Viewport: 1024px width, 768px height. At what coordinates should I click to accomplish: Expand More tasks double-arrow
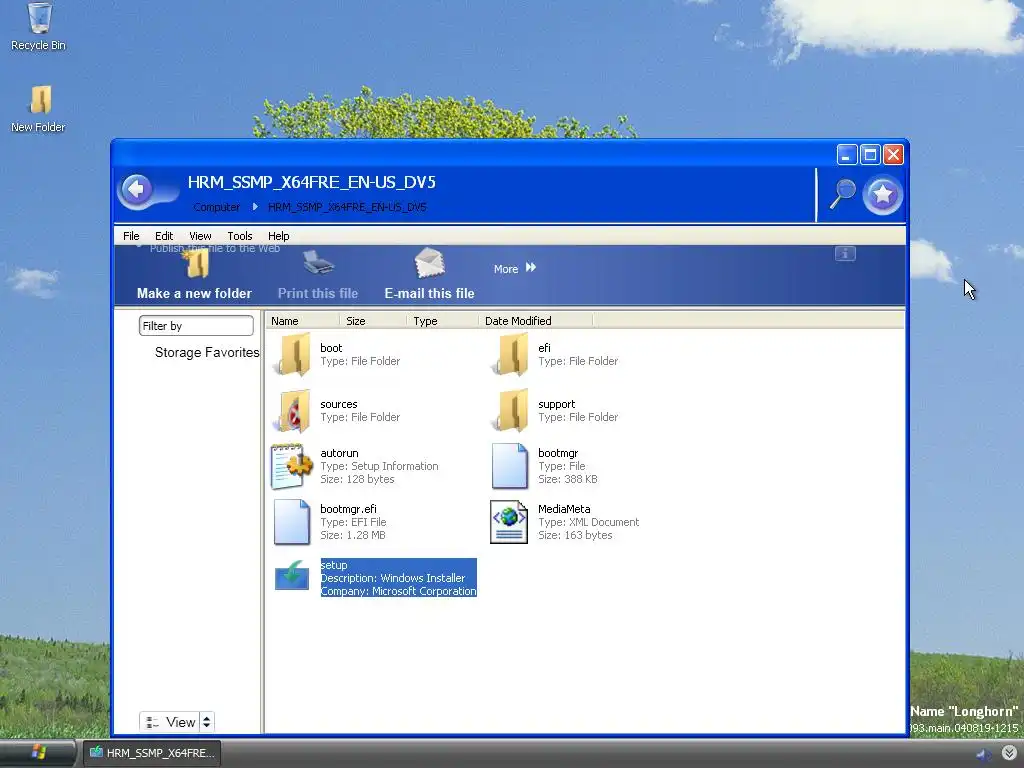point(530,268)
